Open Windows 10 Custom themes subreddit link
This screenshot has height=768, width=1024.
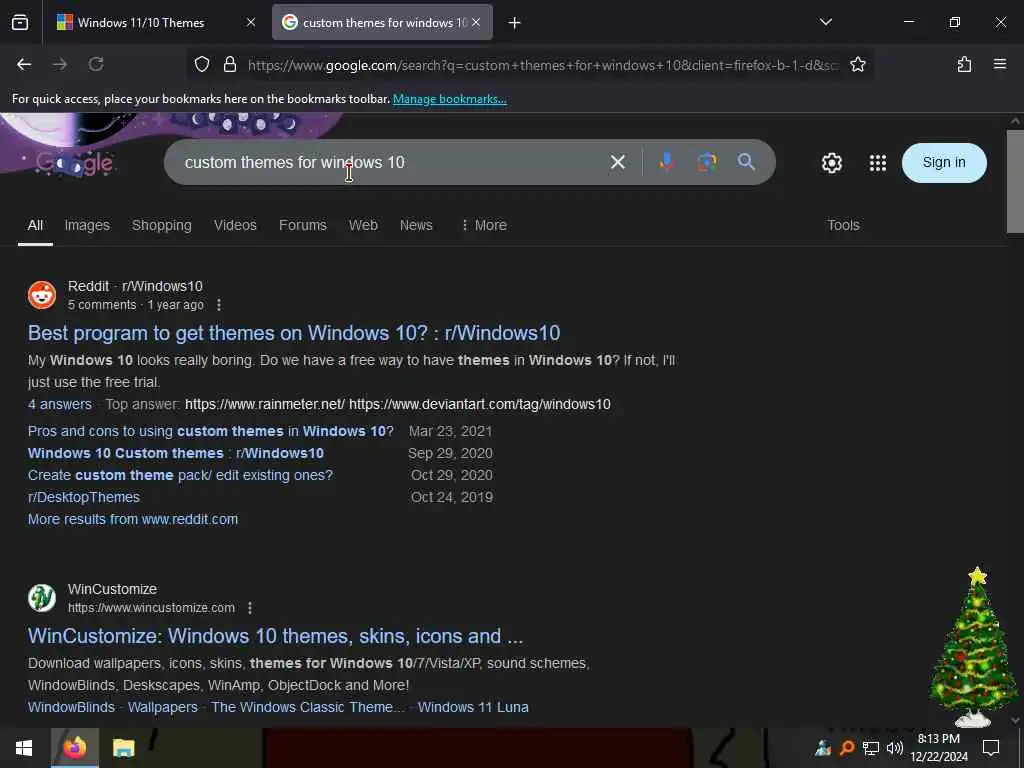[x=176, y=453]
